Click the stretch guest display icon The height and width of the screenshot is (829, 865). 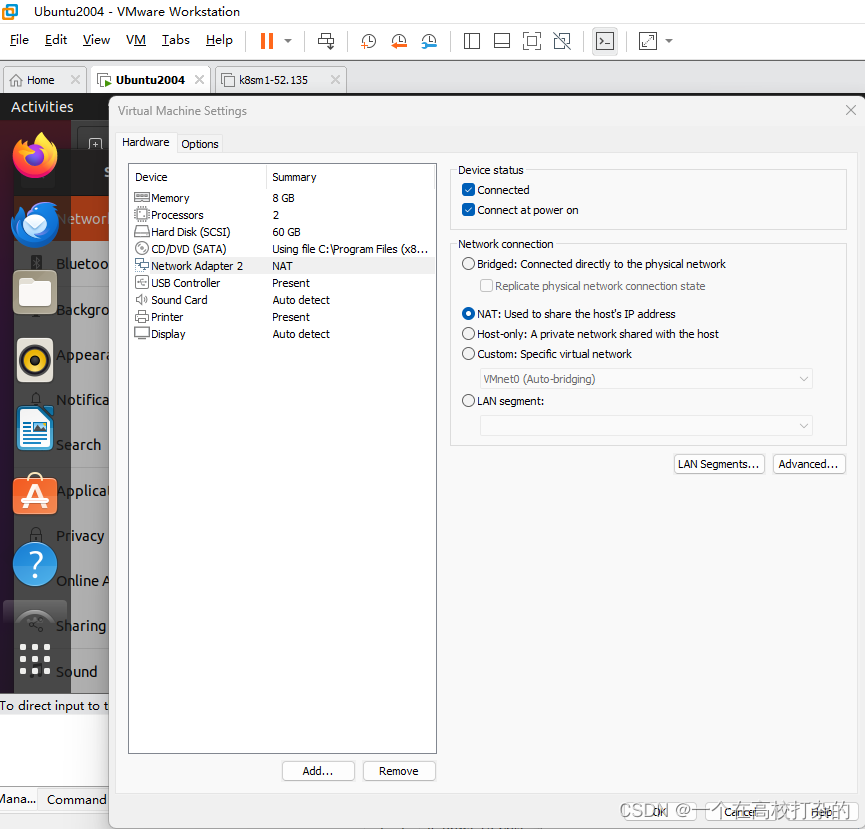tap(648, 41)
